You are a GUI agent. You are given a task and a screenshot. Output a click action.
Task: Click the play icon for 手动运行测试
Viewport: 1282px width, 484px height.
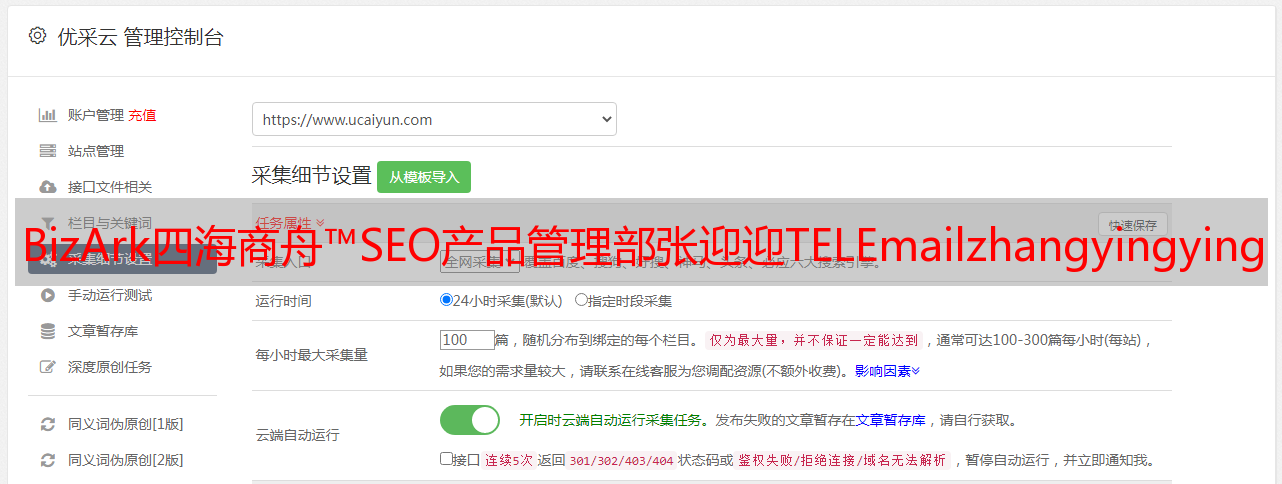pos(47,295)
